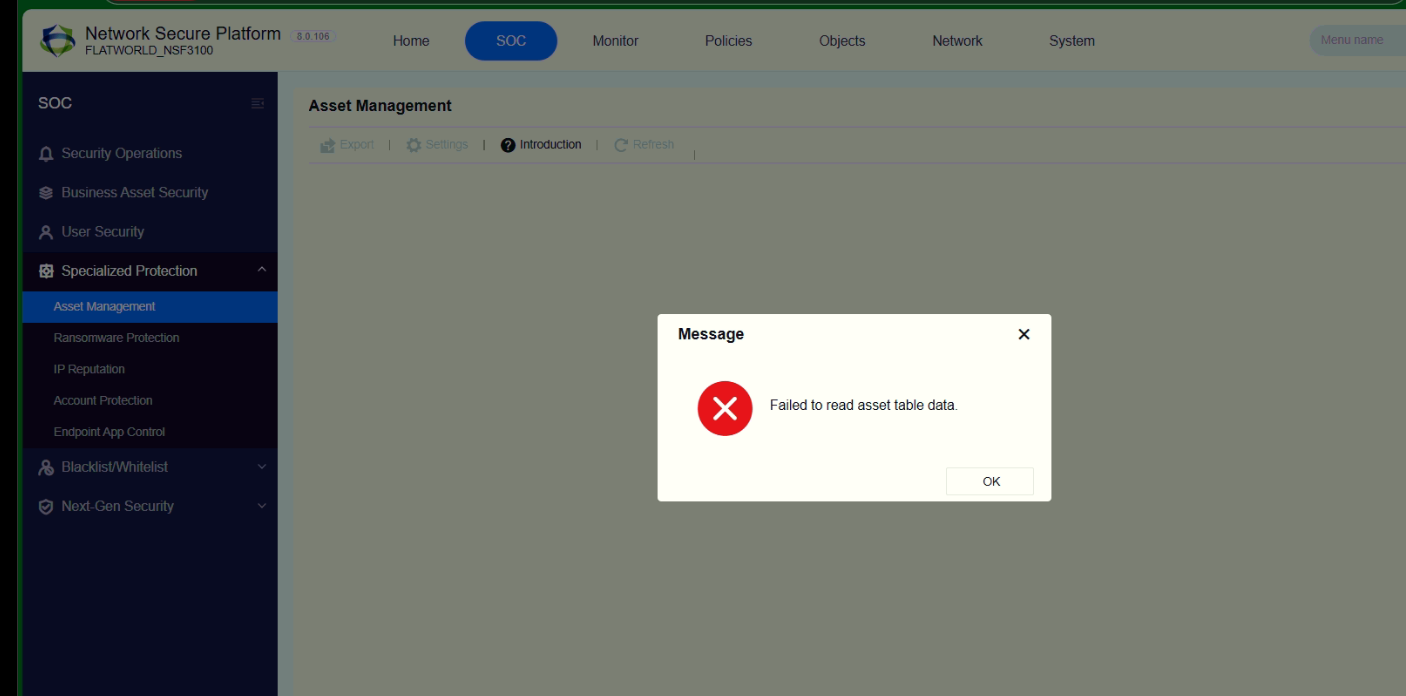The width and height of the screenshot is (1406, 696).
Task: Click the Next-Gen Security shield icon
Action: (x=45, y=507)
